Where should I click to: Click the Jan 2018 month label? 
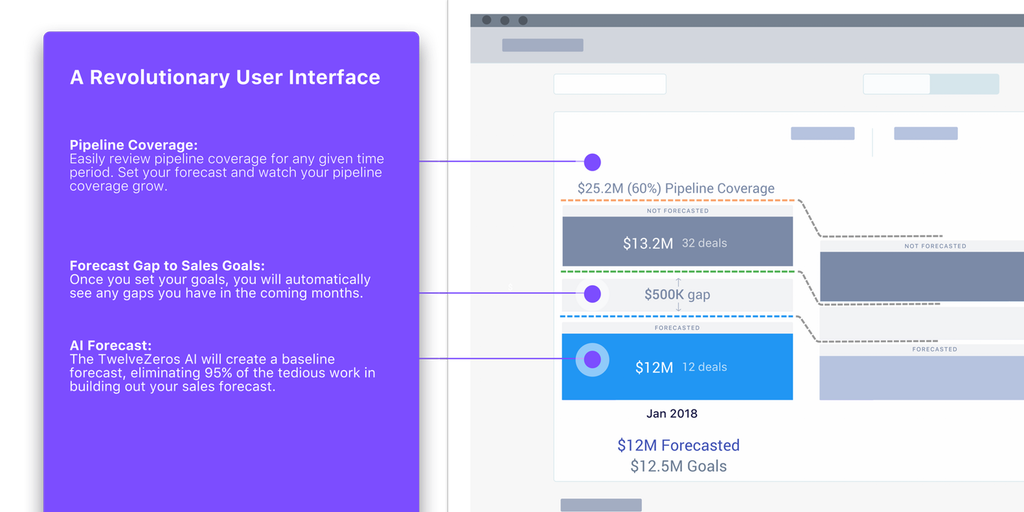[x=672, y=413]
